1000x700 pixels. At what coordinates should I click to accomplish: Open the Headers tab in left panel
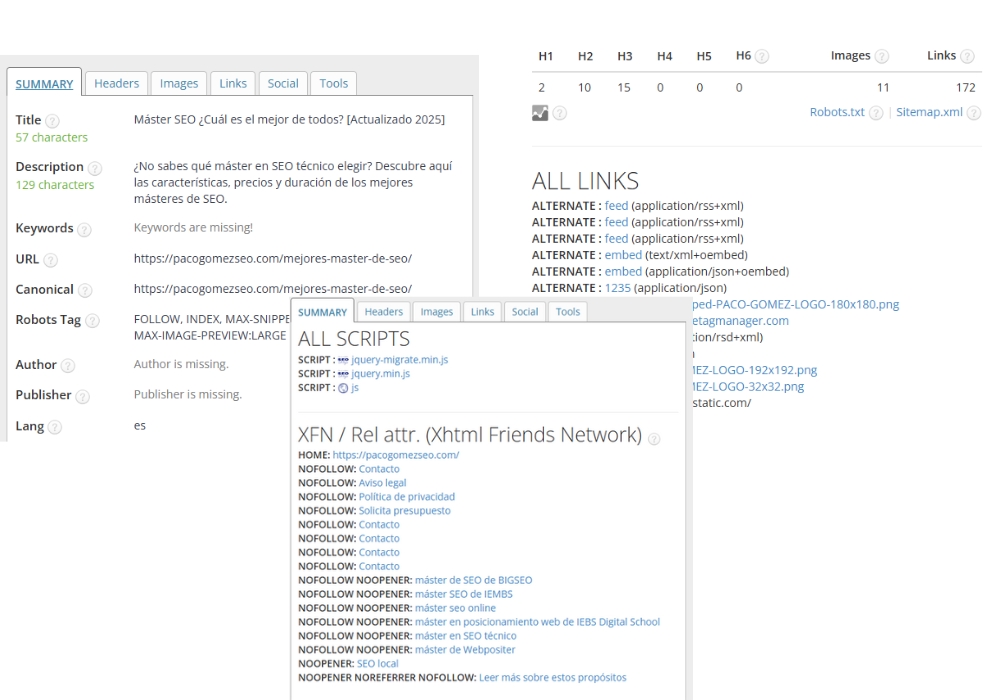116,84
